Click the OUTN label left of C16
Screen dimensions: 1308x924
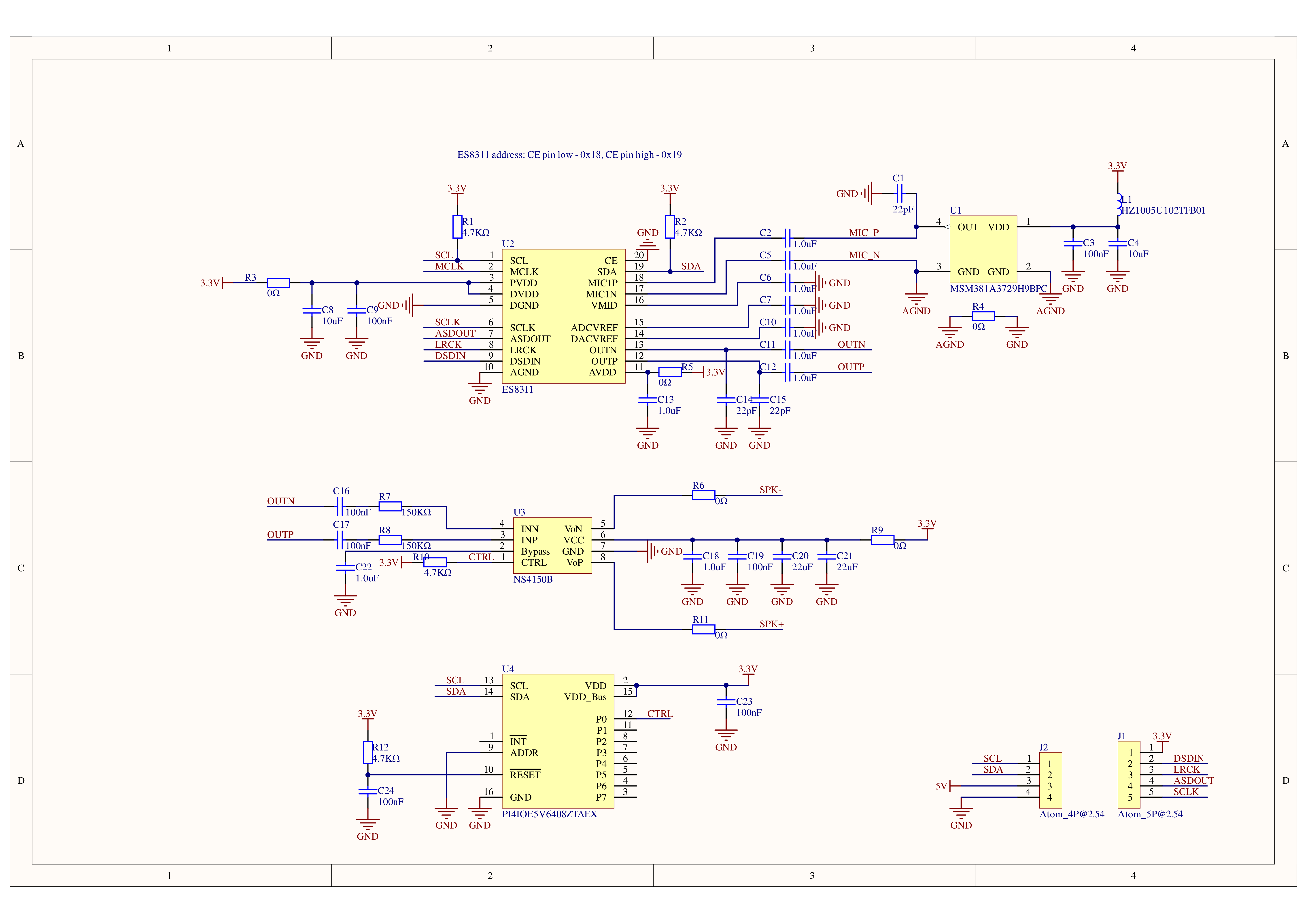(x=281, y=501)
